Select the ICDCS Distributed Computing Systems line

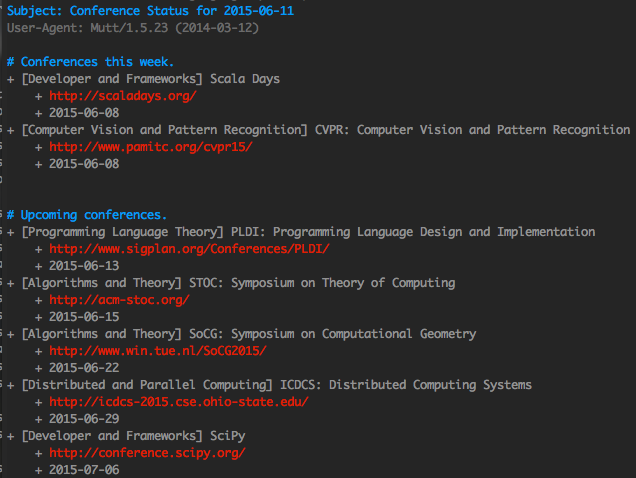pyautogui.click(x=269, y=385)
